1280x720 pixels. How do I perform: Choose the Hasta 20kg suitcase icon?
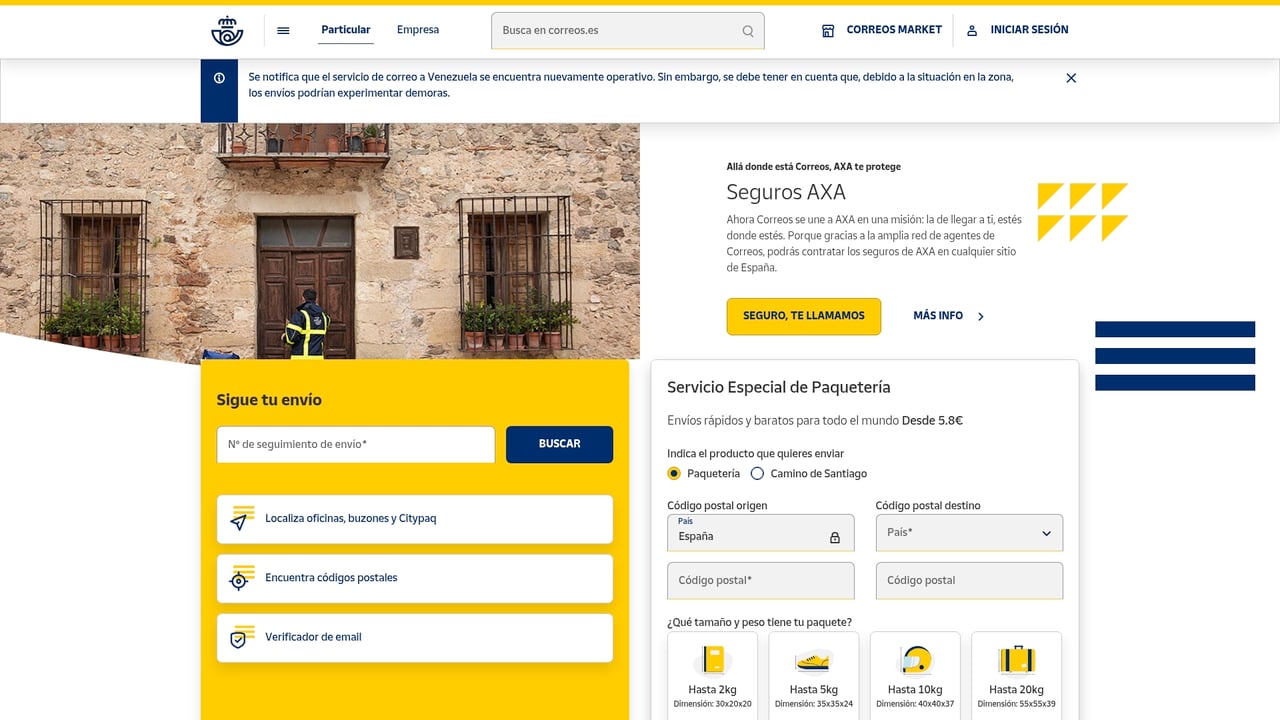pos(1016,661)
